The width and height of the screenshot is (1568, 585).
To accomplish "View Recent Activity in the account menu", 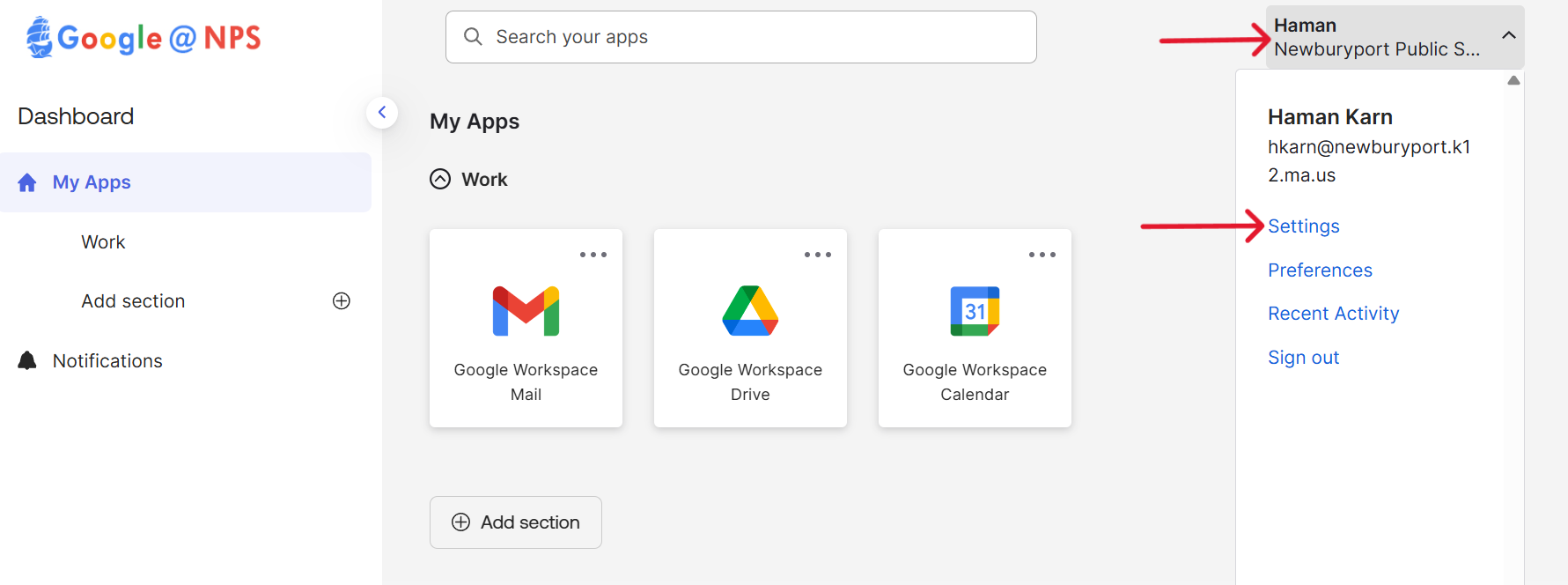I will 1333,314.
